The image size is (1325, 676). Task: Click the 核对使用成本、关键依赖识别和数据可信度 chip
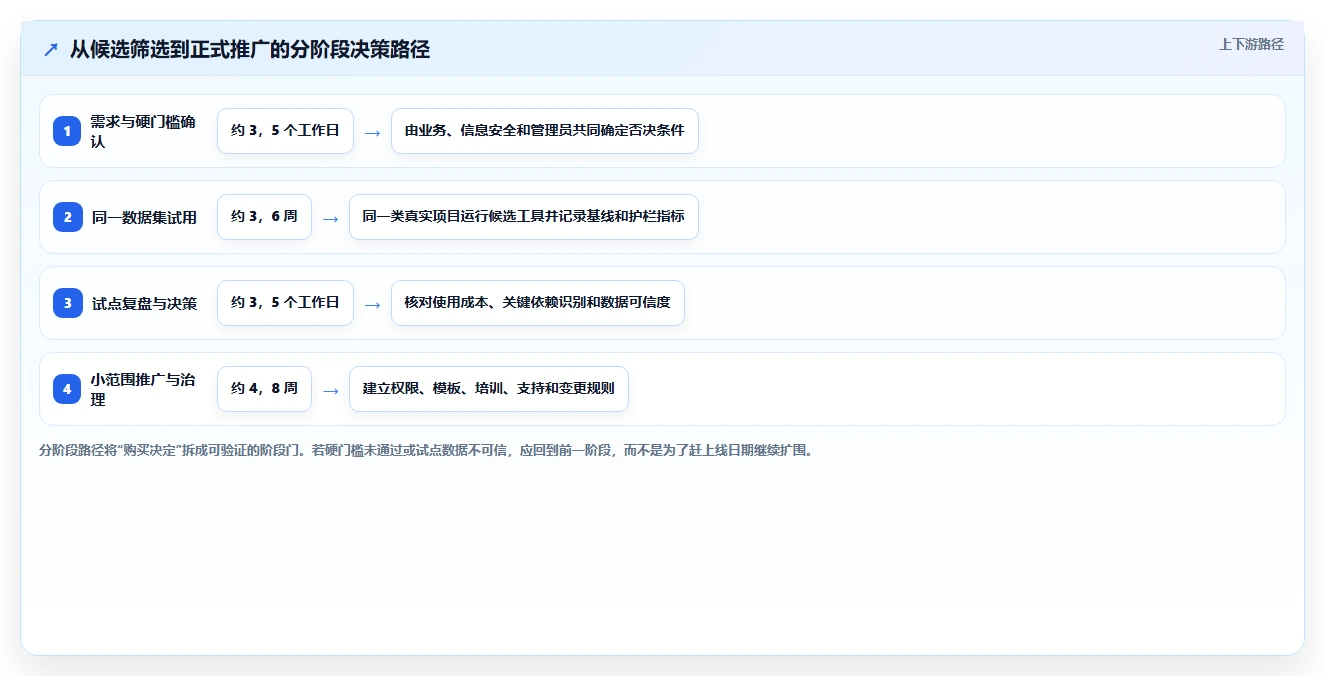click(537, 303)
